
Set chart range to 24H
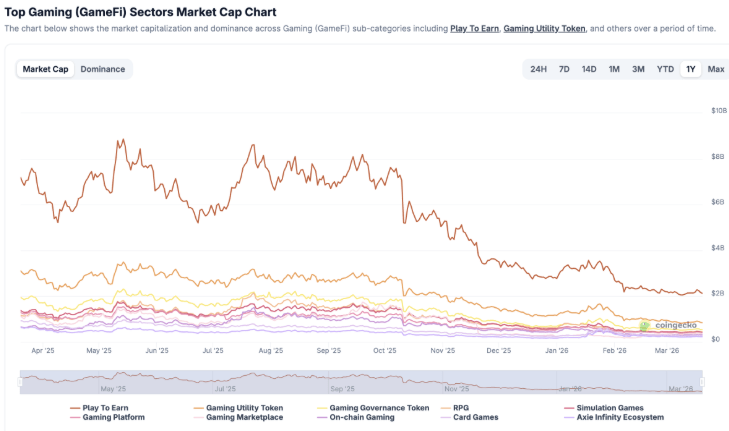538,69
